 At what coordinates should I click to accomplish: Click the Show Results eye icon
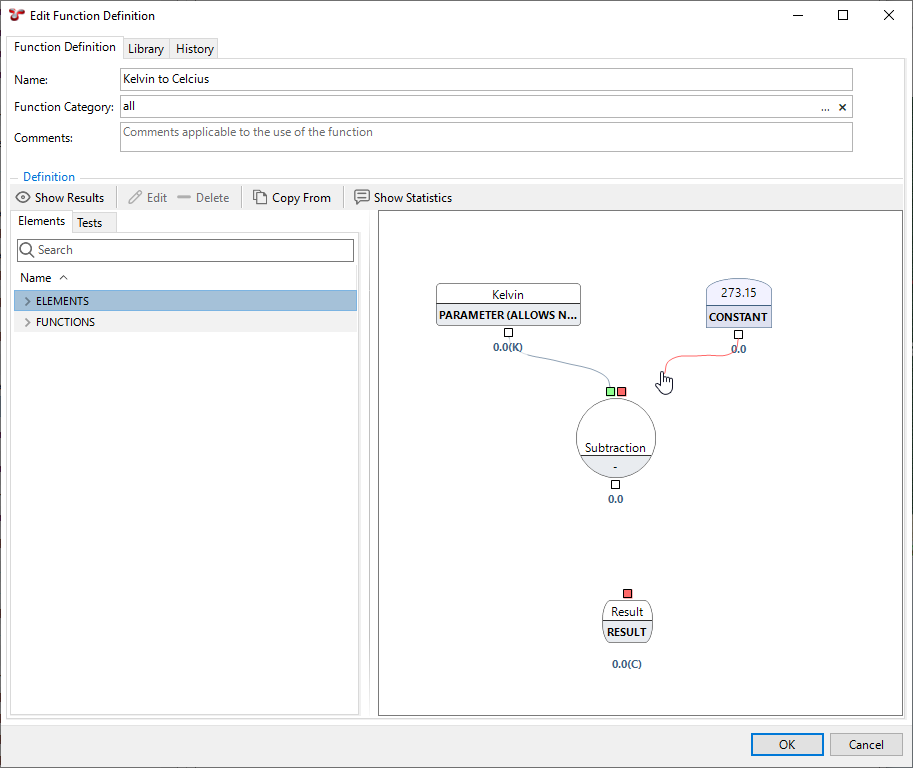point(23,198)
